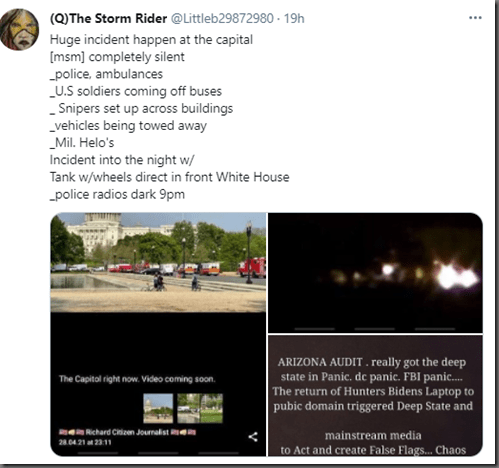Click the 28.04.21 at 23:11 timestamp

[85, 442]
